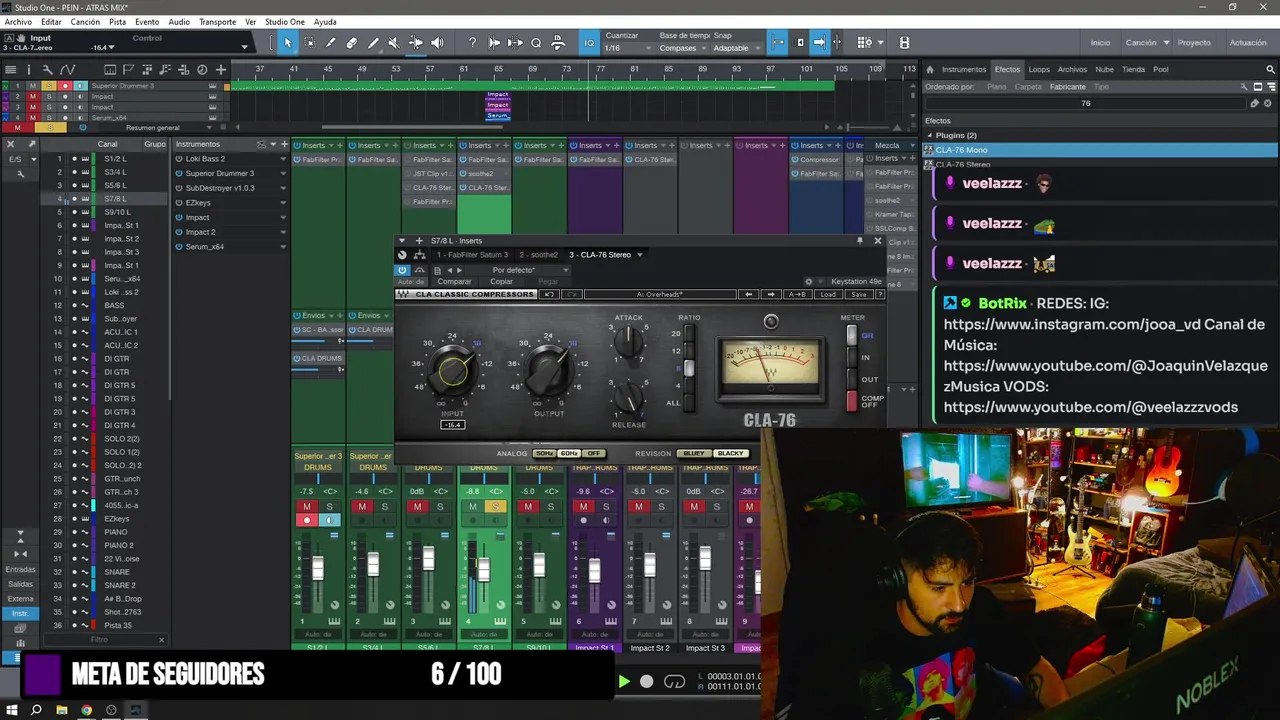The height and width of the screenshot is (720, 1280).
Task: Click the browser search magnifier icon
Action: pos(1271,70)
